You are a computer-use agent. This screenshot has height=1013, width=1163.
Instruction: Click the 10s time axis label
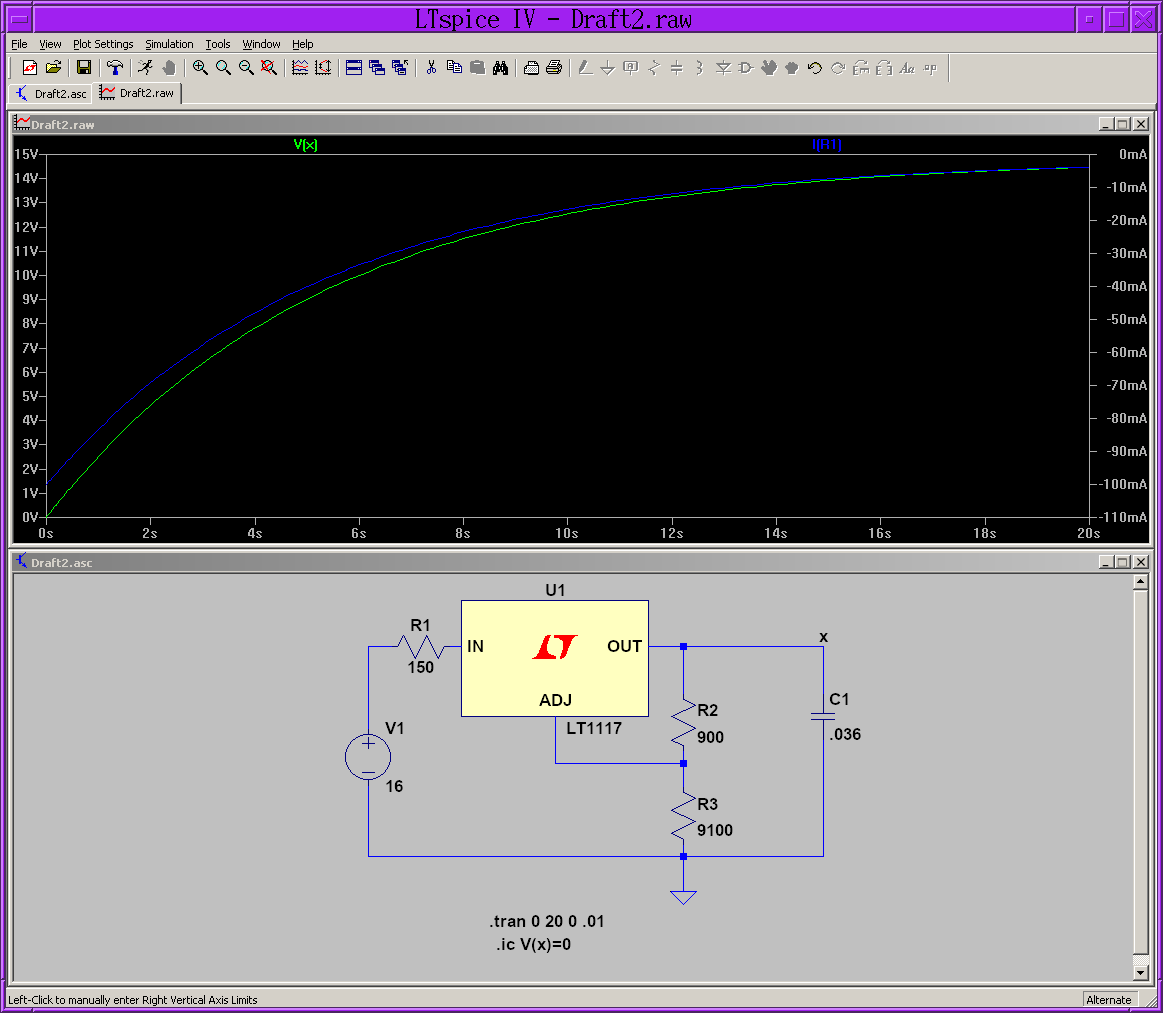click(567, 533)
